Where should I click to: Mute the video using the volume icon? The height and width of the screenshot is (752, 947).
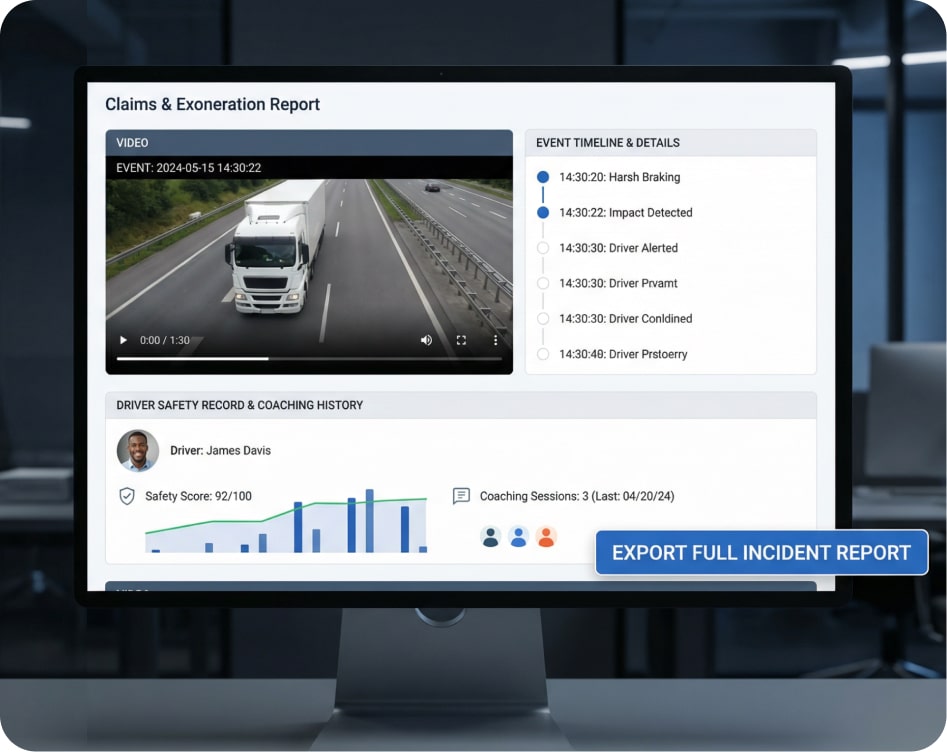click(x=426, y=340)
